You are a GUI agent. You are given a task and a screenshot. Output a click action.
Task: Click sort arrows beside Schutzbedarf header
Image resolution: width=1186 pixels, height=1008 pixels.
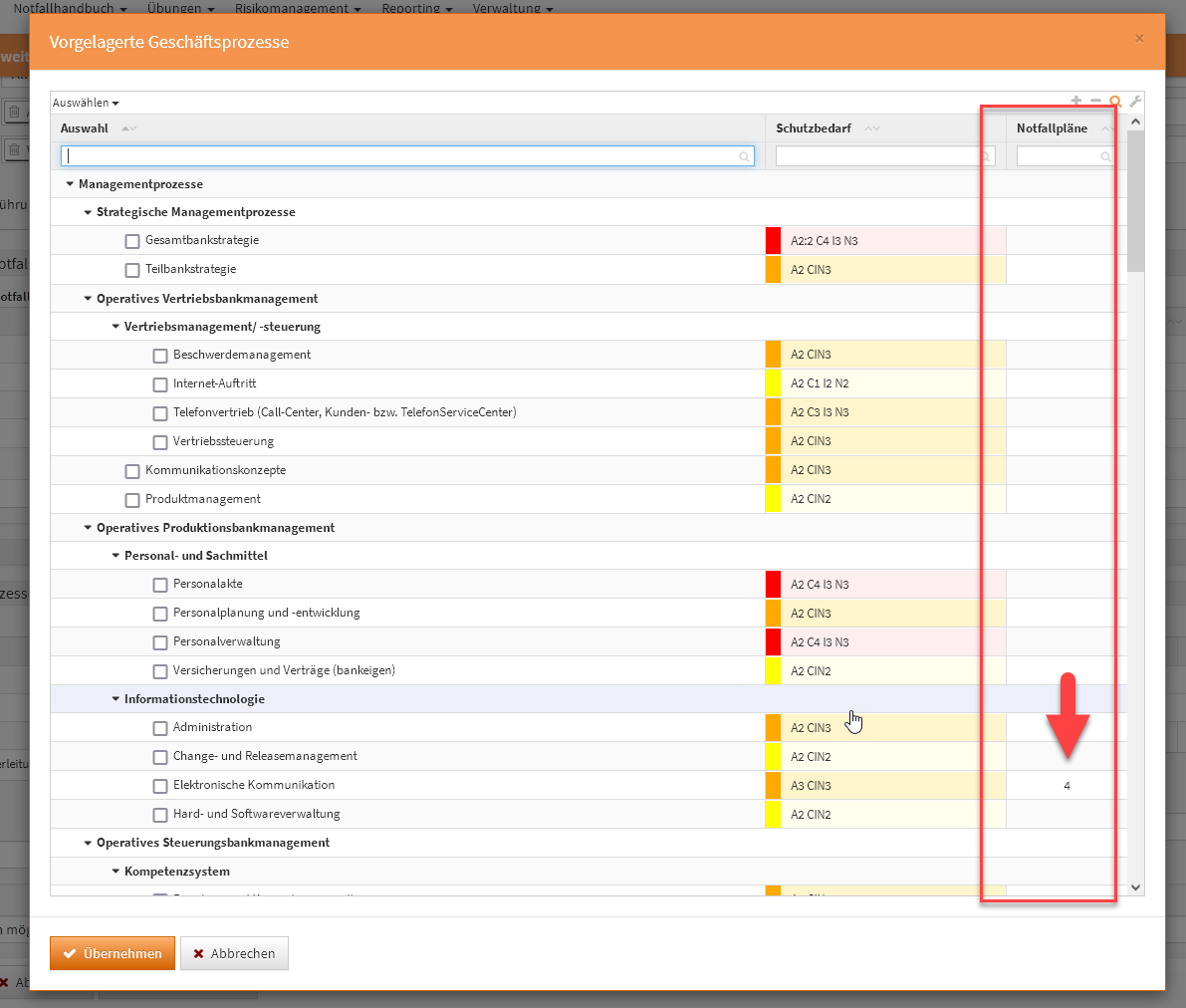point(871,128)
